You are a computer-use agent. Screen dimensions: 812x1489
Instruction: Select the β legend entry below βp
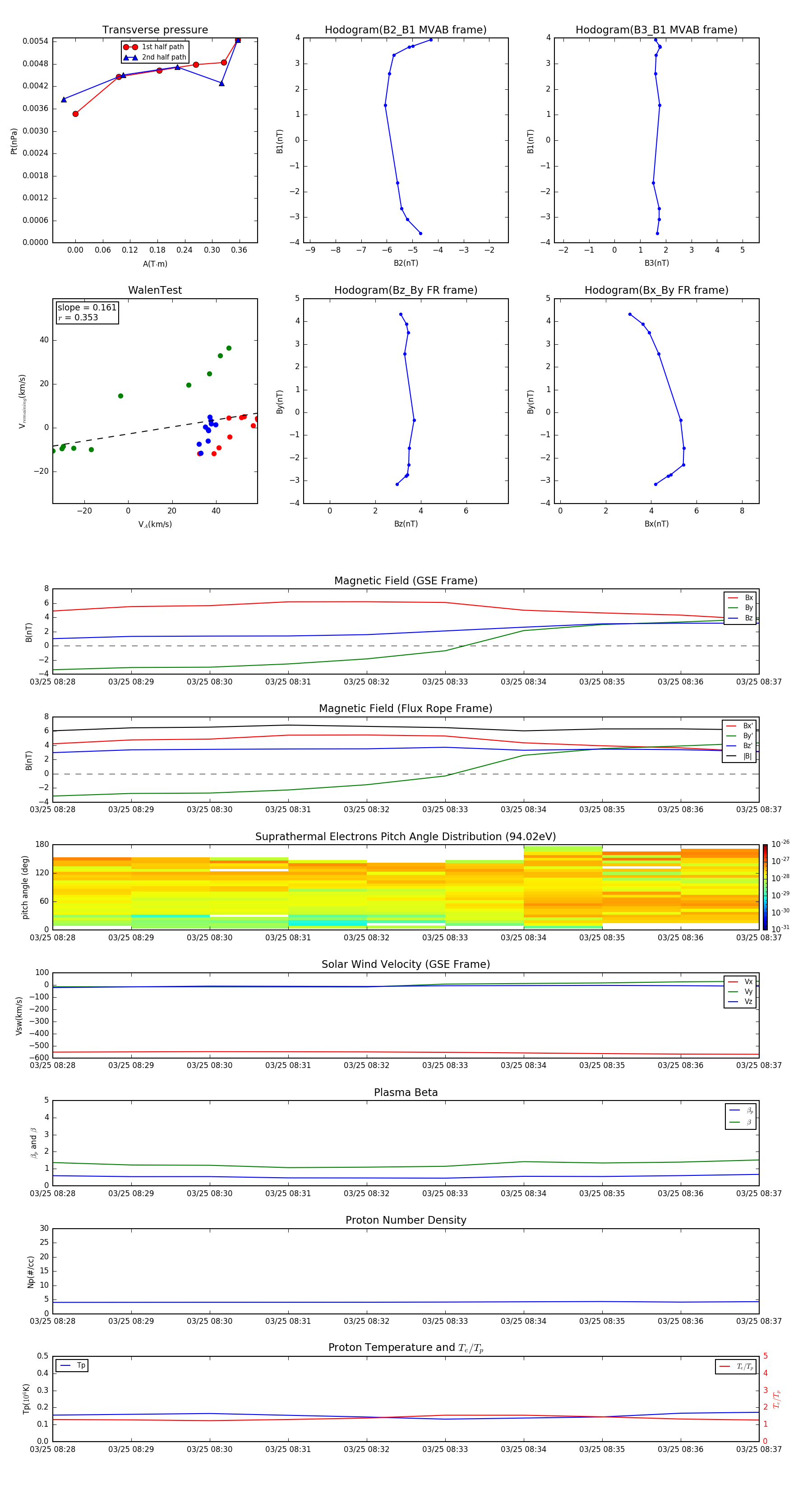(741, 1122)
